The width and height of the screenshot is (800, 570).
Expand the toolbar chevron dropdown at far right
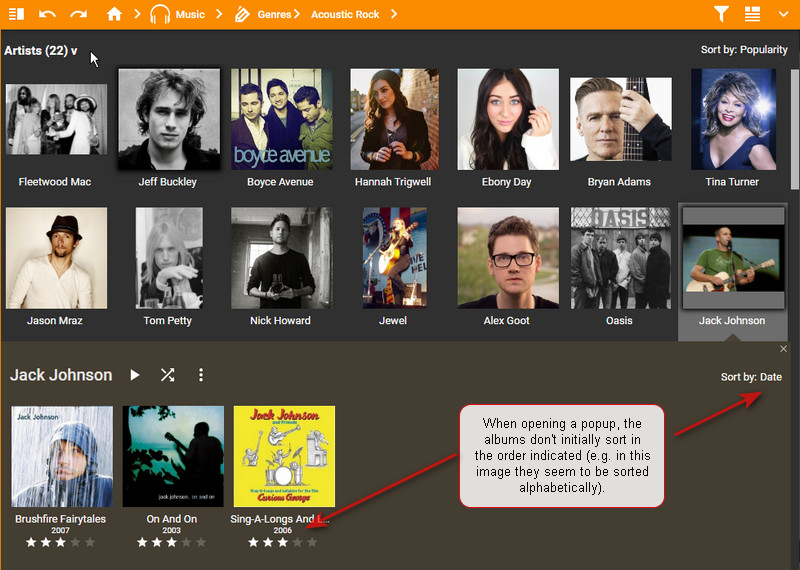(784, 14)
